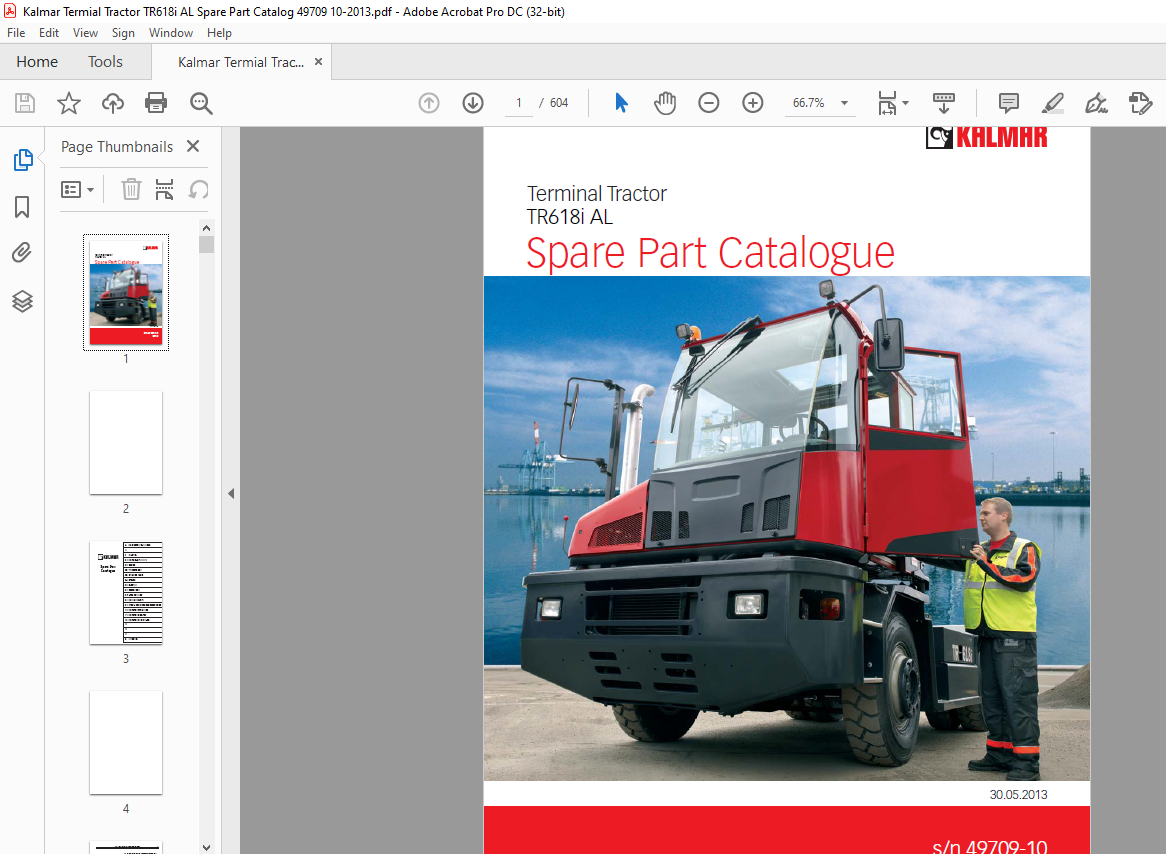Delete selected page with trash icon
Viewport: 1166px width, 854px height.
pyautogui.click(x=131, y=189)
